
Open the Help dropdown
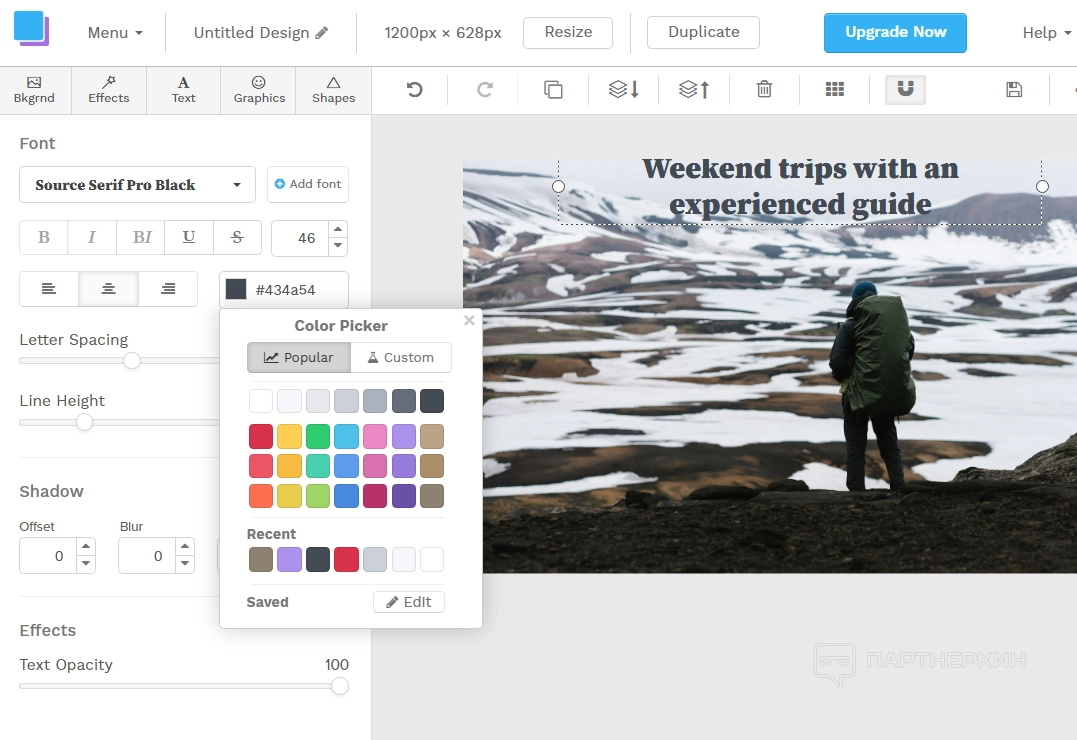[x=1046, y=33]
